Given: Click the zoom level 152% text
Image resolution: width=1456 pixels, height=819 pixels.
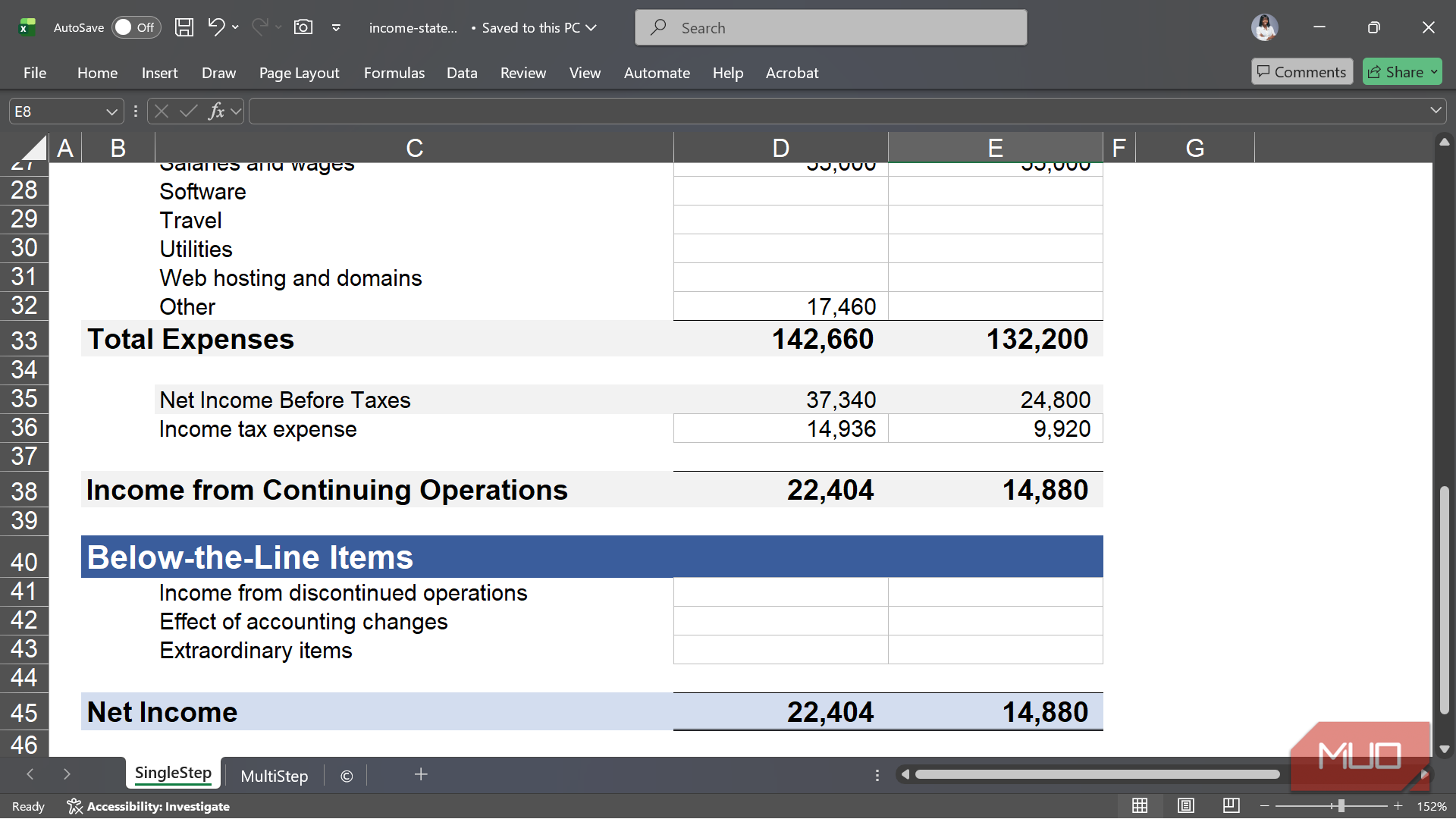Looking at the screenshot, I should tap(1432, 806).
